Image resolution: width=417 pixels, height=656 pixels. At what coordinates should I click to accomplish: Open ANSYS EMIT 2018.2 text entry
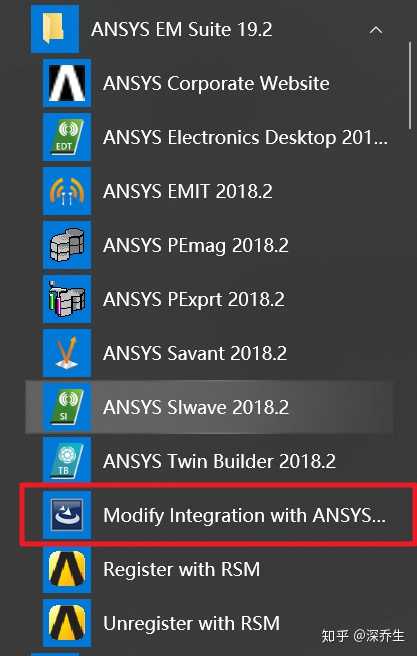coord(187,191)
